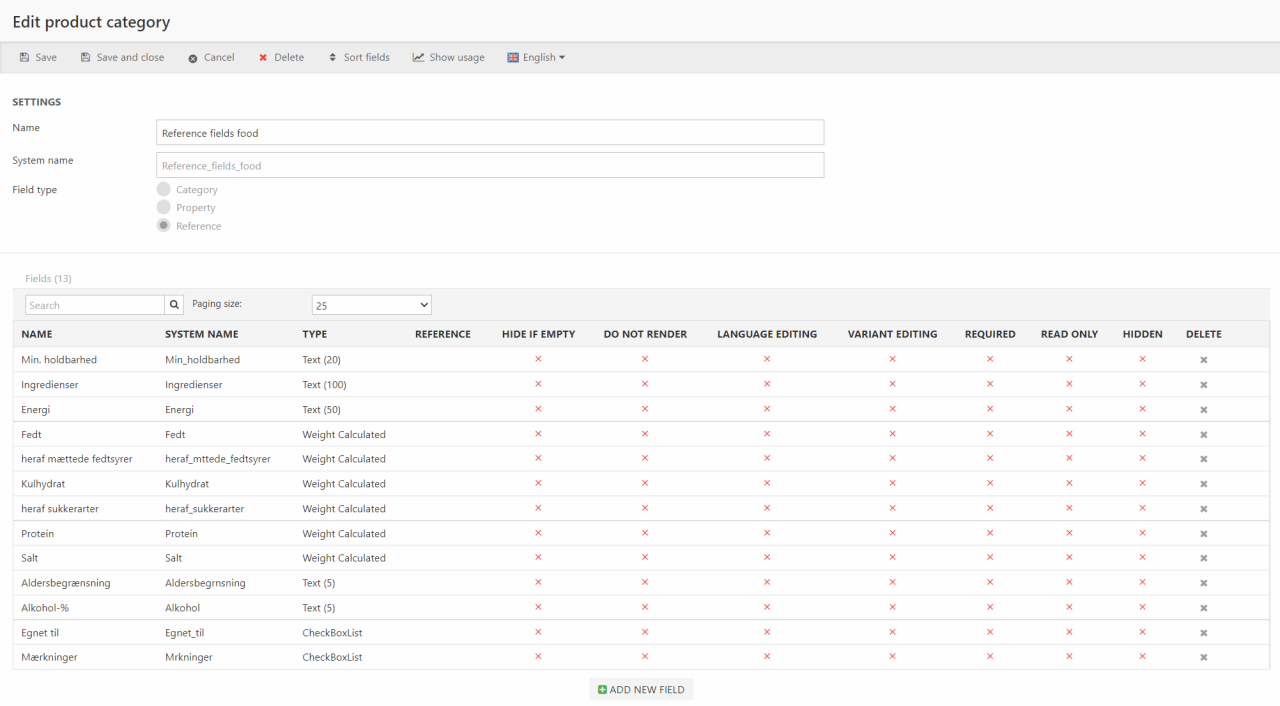Toggle Required for the Energi field

click(990, 409)
